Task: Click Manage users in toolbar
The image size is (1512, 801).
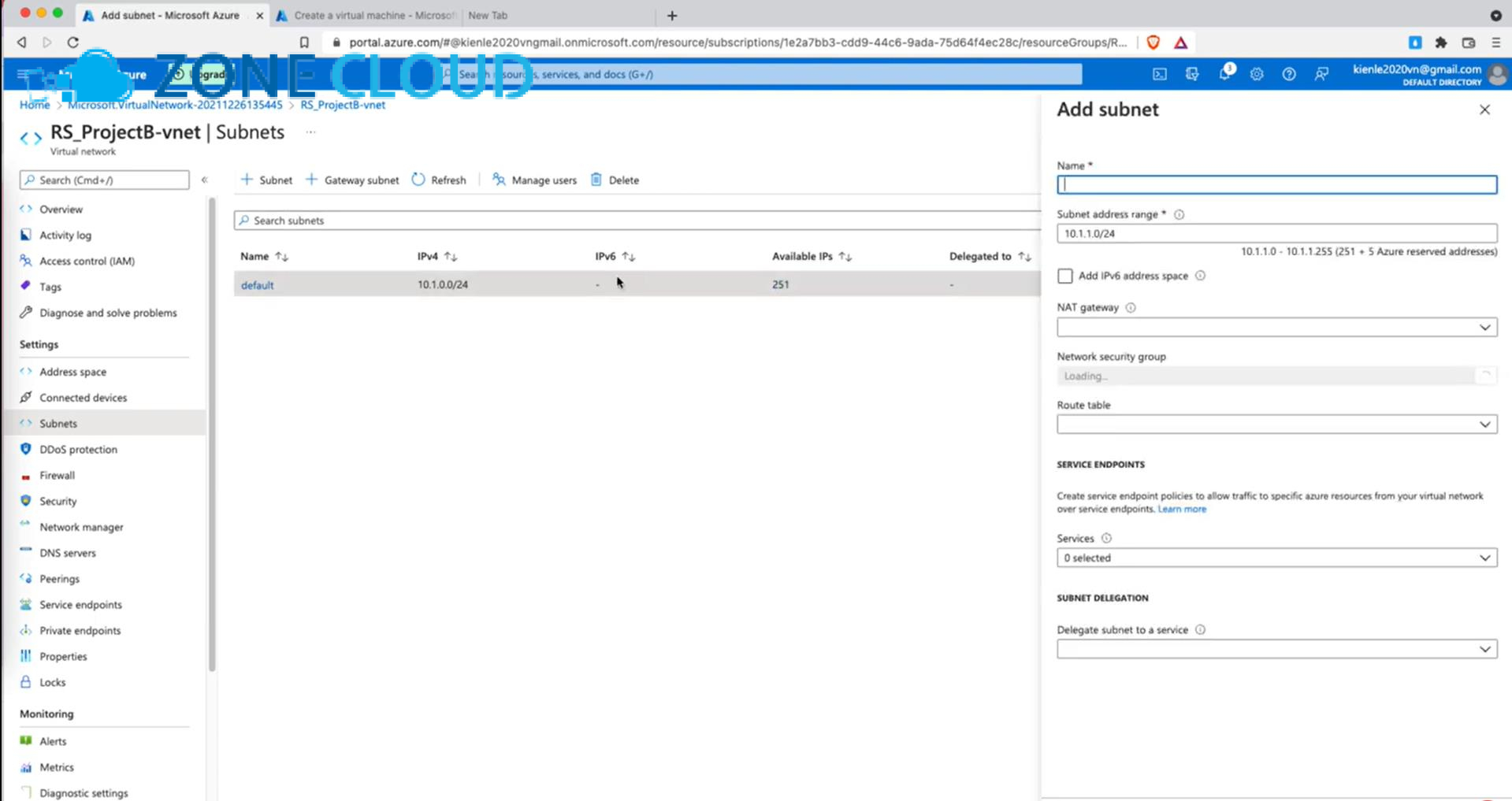Action: pos(534,180)
